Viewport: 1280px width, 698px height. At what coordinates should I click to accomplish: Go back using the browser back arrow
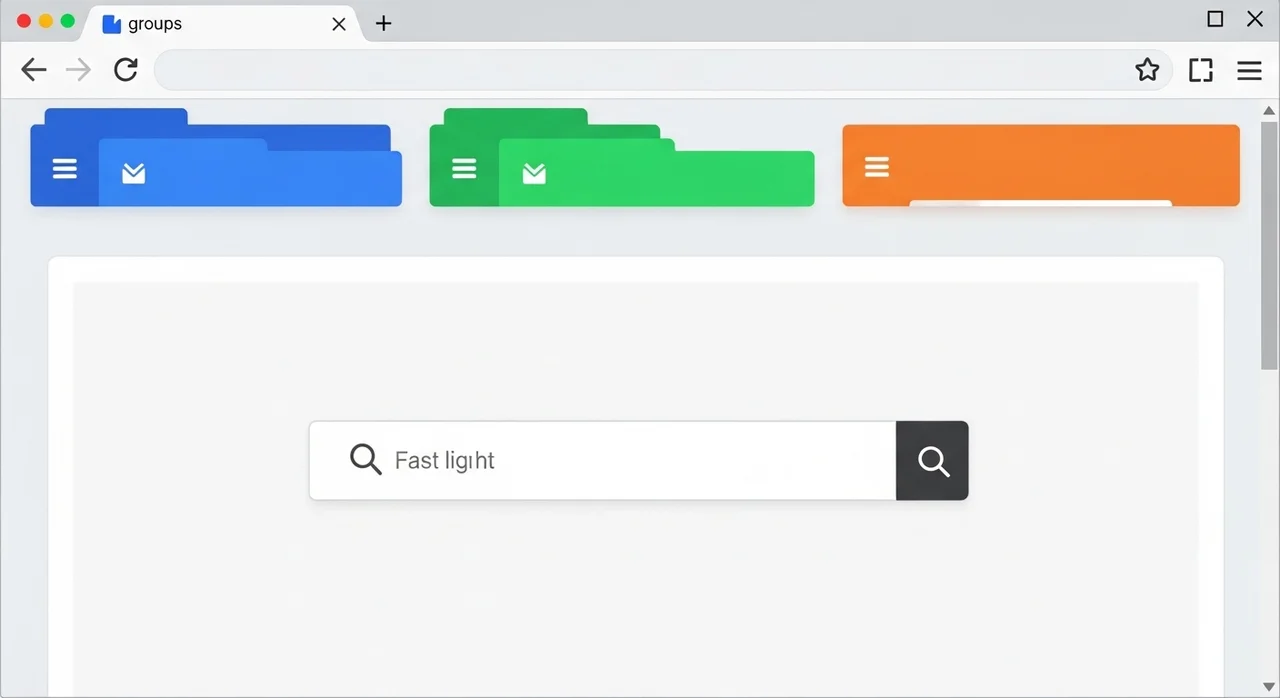tap(34, 70)
